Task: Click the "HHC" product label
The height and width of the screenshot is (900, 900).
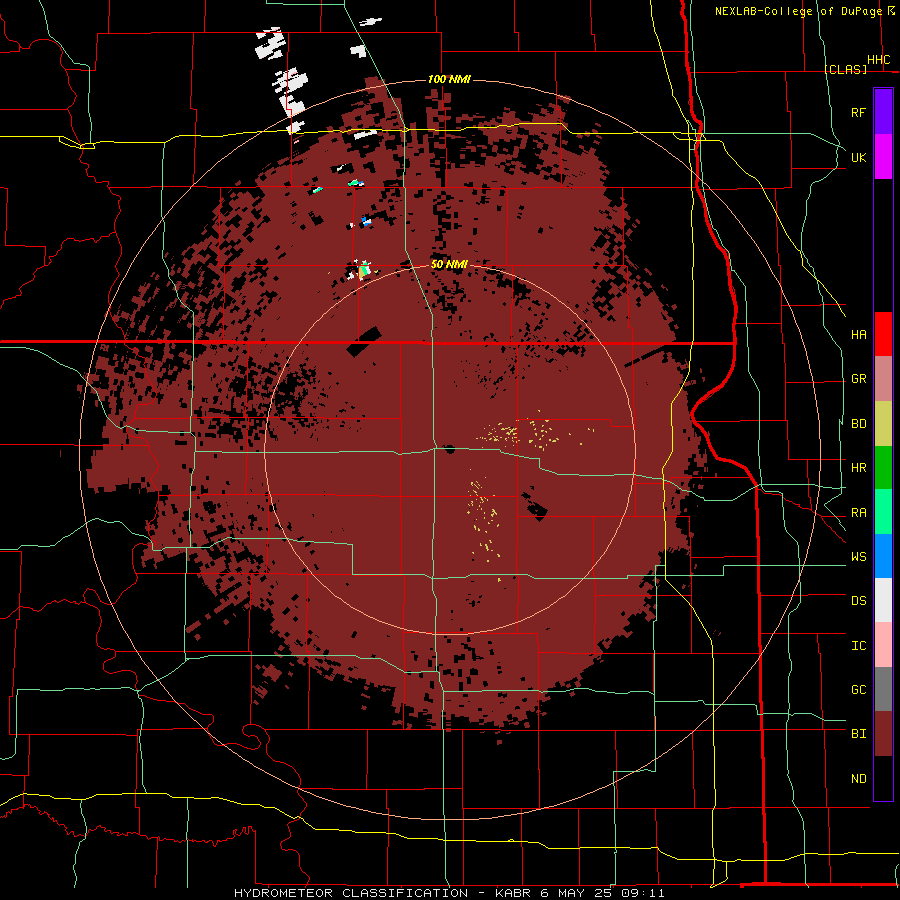Action: (878, 60)
